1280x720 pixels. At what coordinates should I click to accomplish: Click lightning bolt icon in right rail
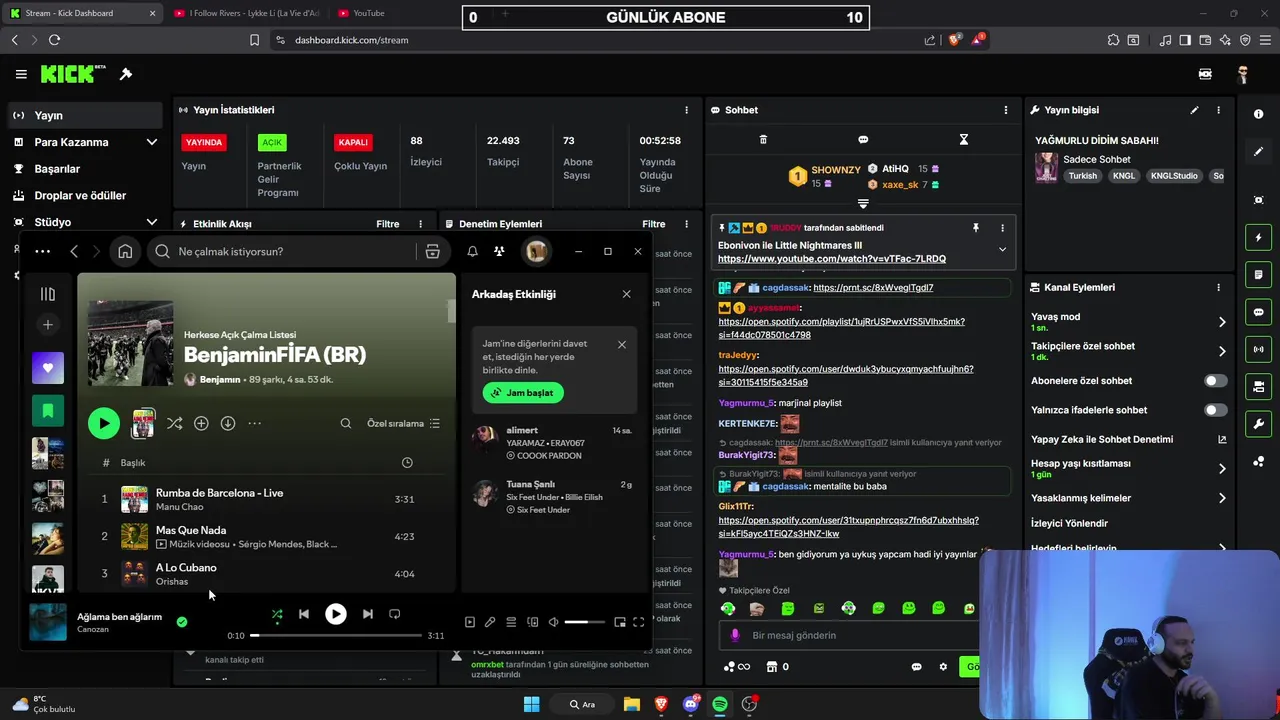tap(1259, 238)
